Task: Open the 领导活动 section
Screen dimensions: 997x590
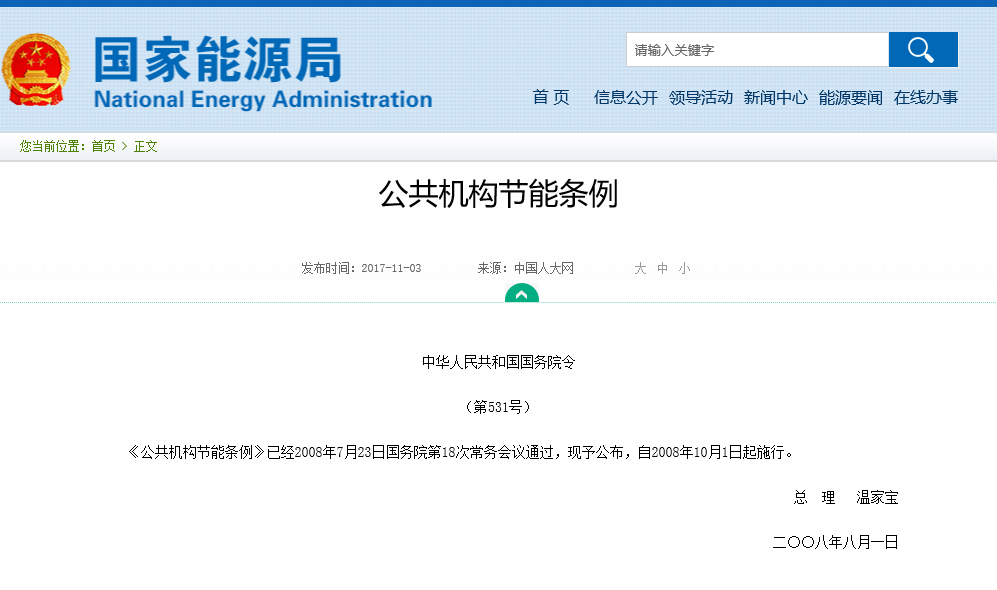Action: click(701, 97)
